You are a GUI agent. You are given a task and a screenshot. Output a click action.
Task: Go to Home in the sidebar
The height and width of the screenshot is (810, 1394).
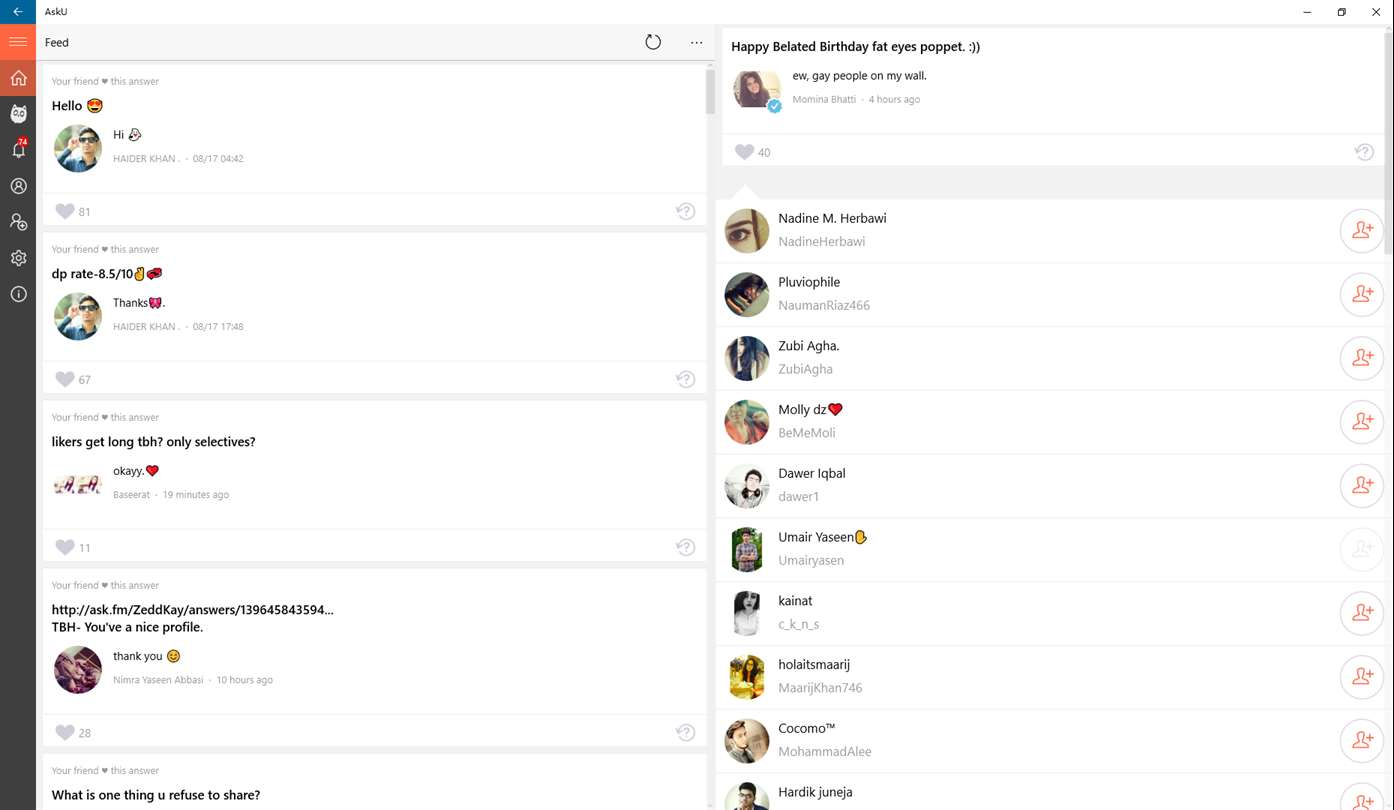coord(18,78)
